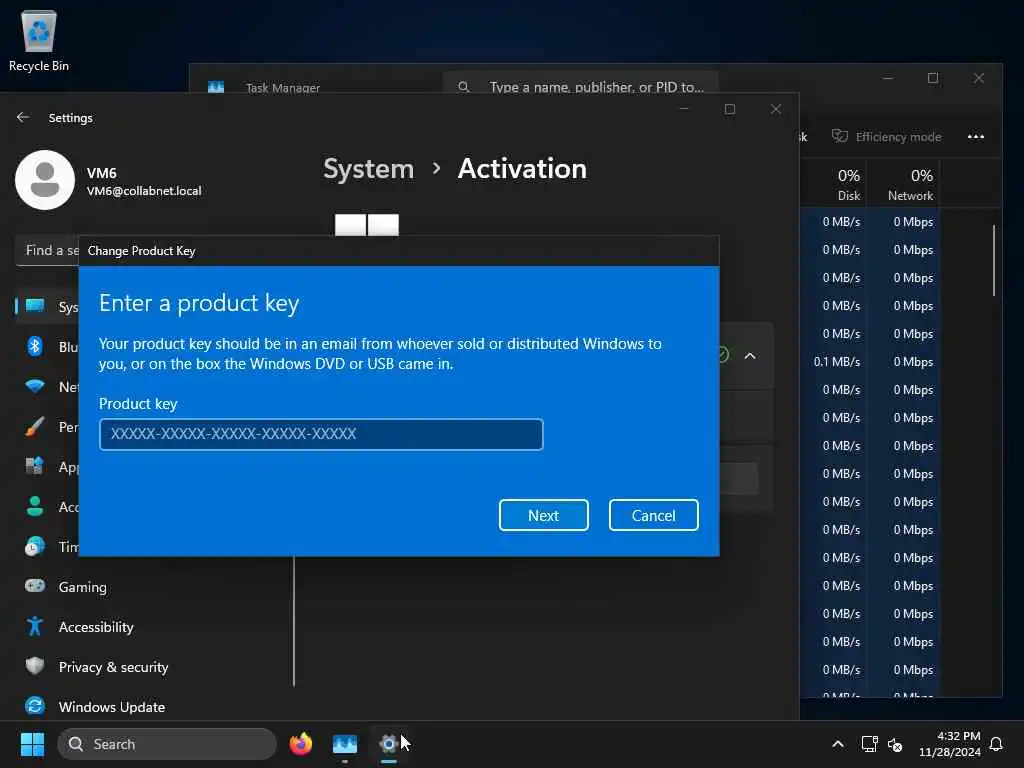The height and width of the screenshot is (768, 1024).
Task: Click Task Manager search magnifier icon
Action: (464, 86)
